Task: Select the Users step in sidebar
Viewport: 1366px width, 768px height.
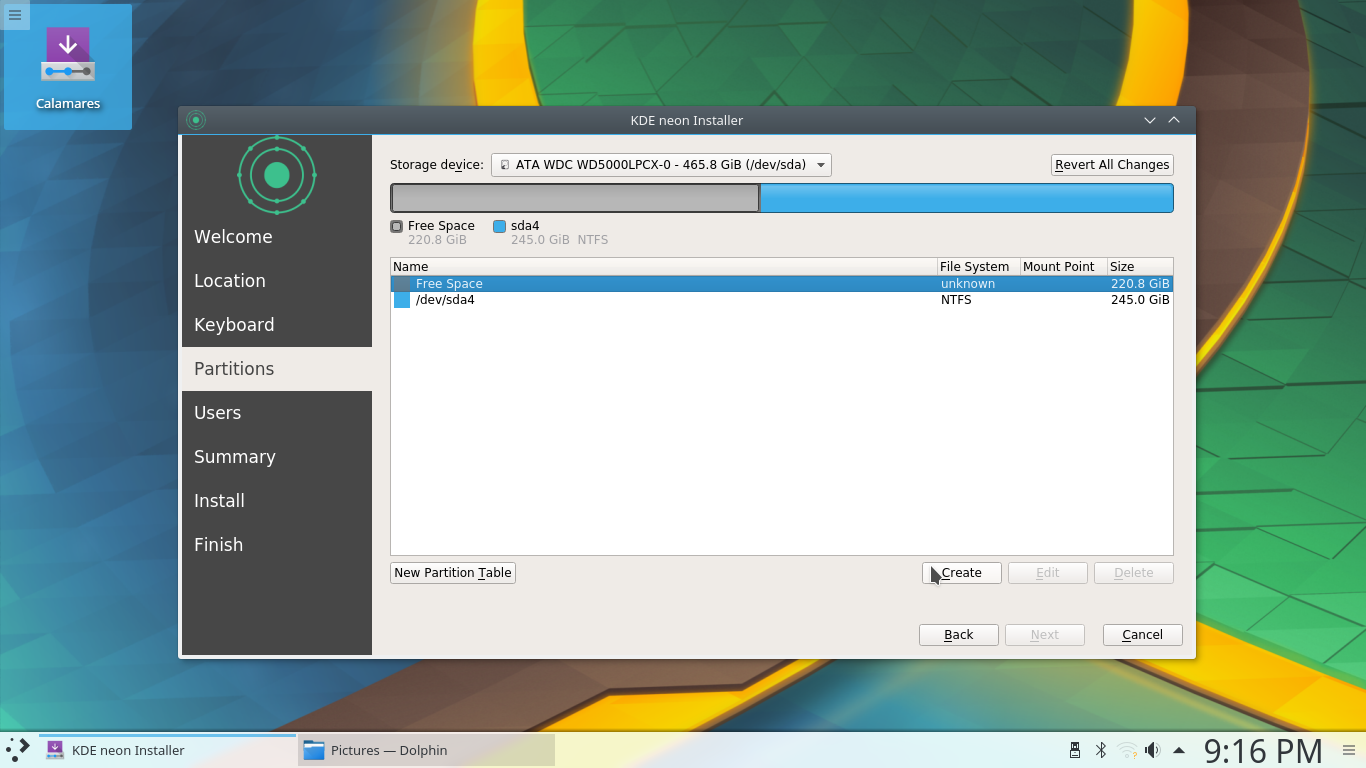Action: [277, 413]
